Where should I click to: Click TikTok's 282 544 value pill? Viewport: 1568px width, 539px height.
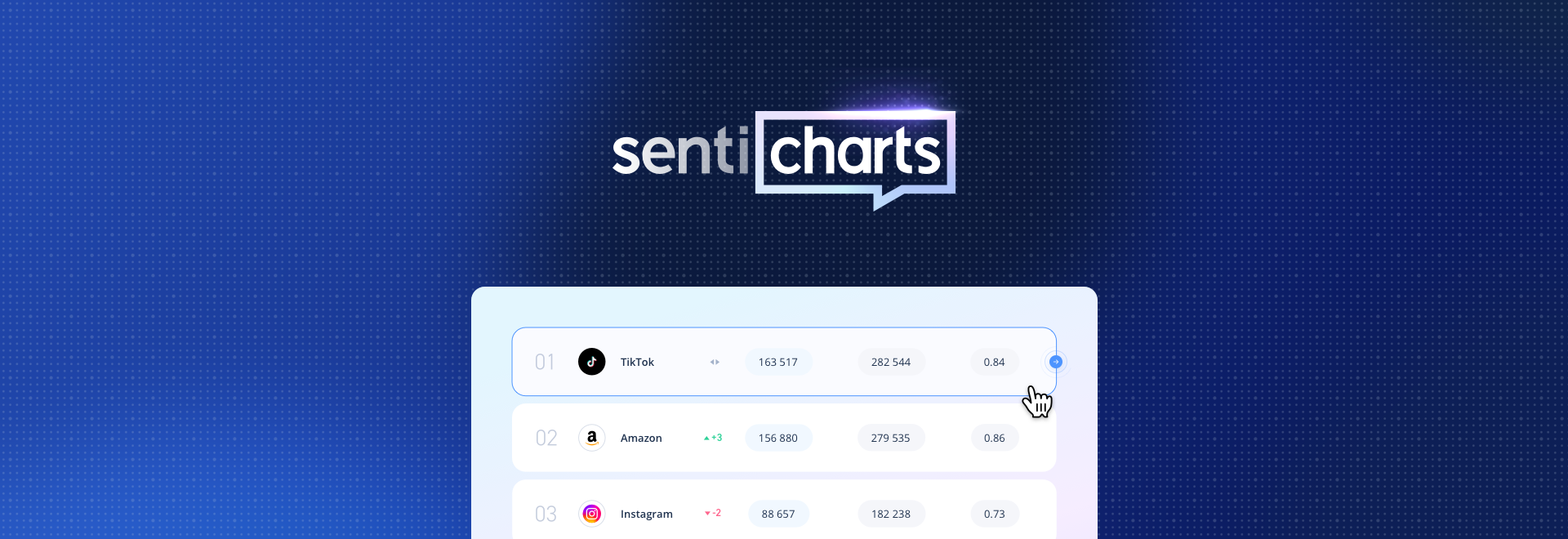pyautogui.click(x=890, y=362)
